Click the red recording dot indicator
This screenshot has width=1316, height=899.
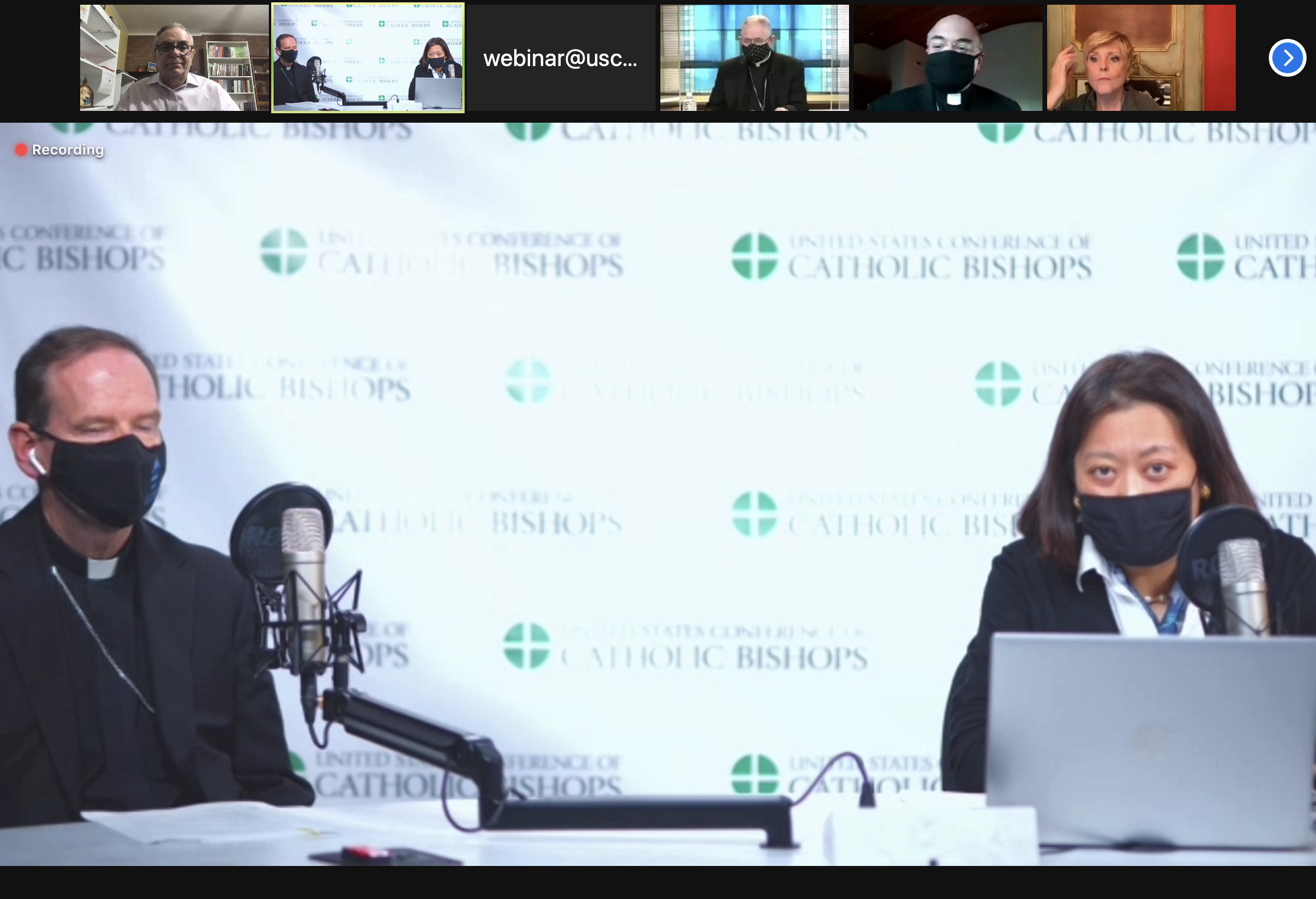(21, 150)
